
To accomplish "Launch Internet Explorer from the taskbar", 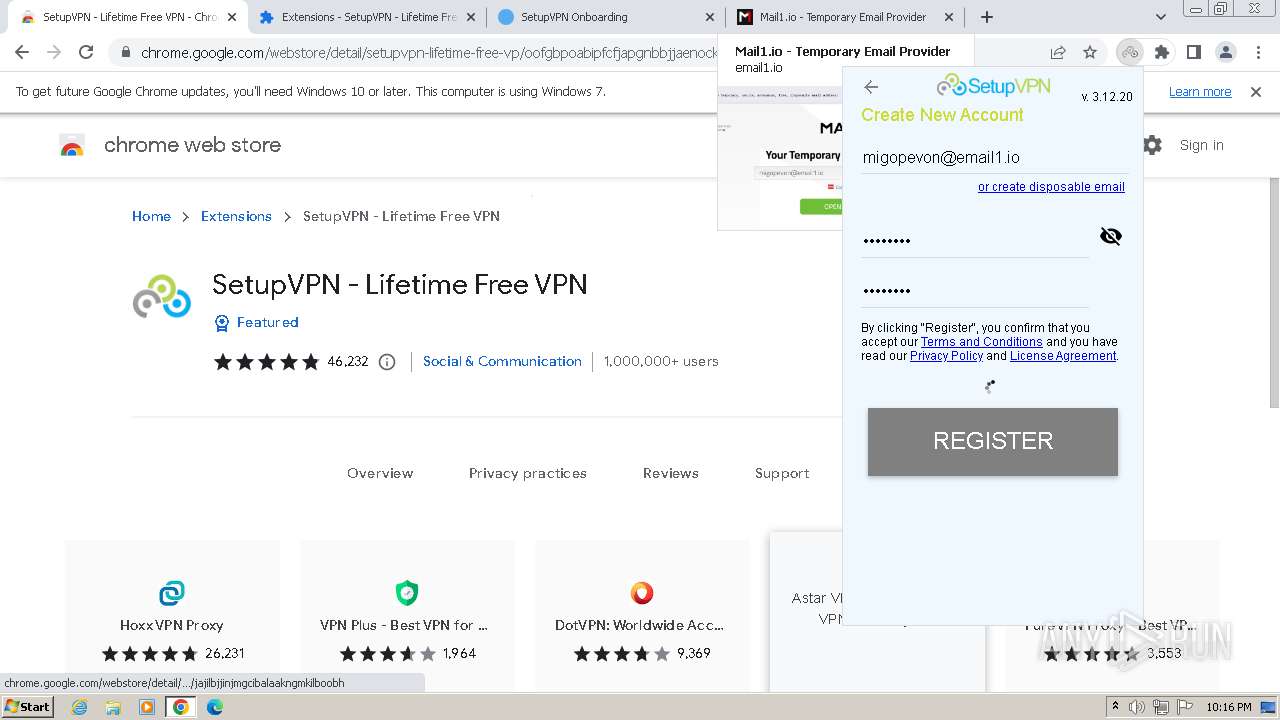I will pos(80,707).
